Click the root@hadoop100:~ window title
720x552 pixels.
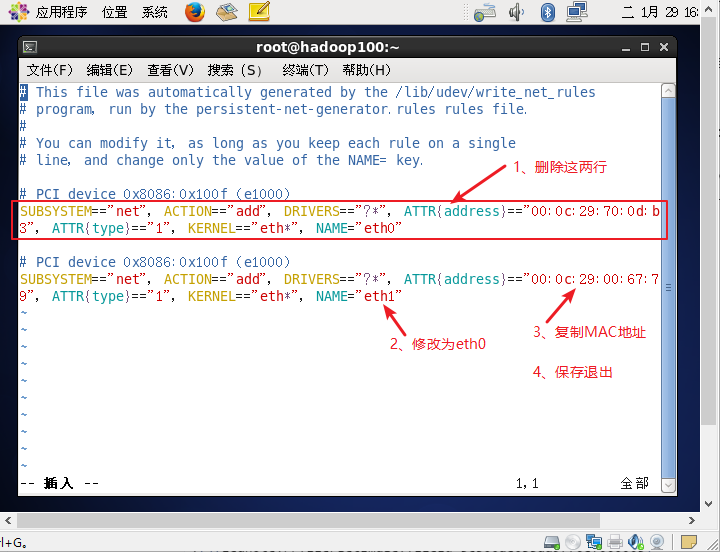(327, 47)
